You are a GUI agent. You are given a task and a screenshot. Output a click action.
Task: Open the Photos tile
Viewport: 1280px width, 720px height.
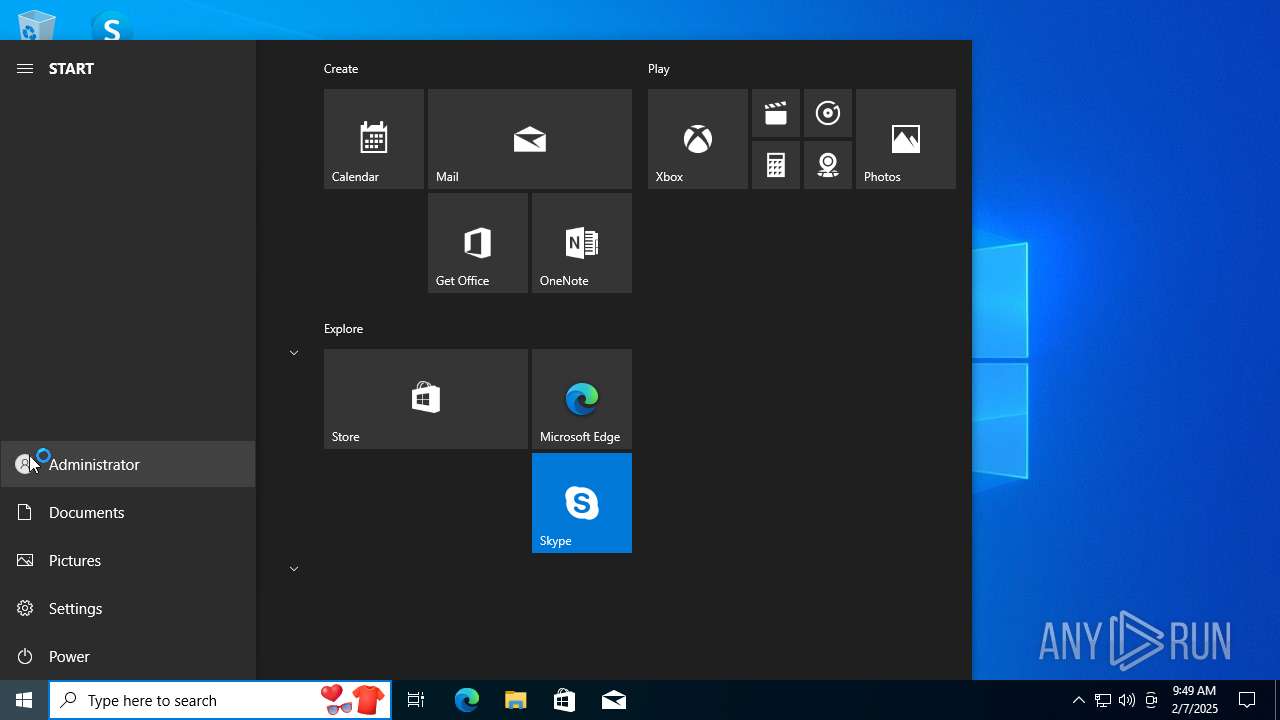point(906,139)
